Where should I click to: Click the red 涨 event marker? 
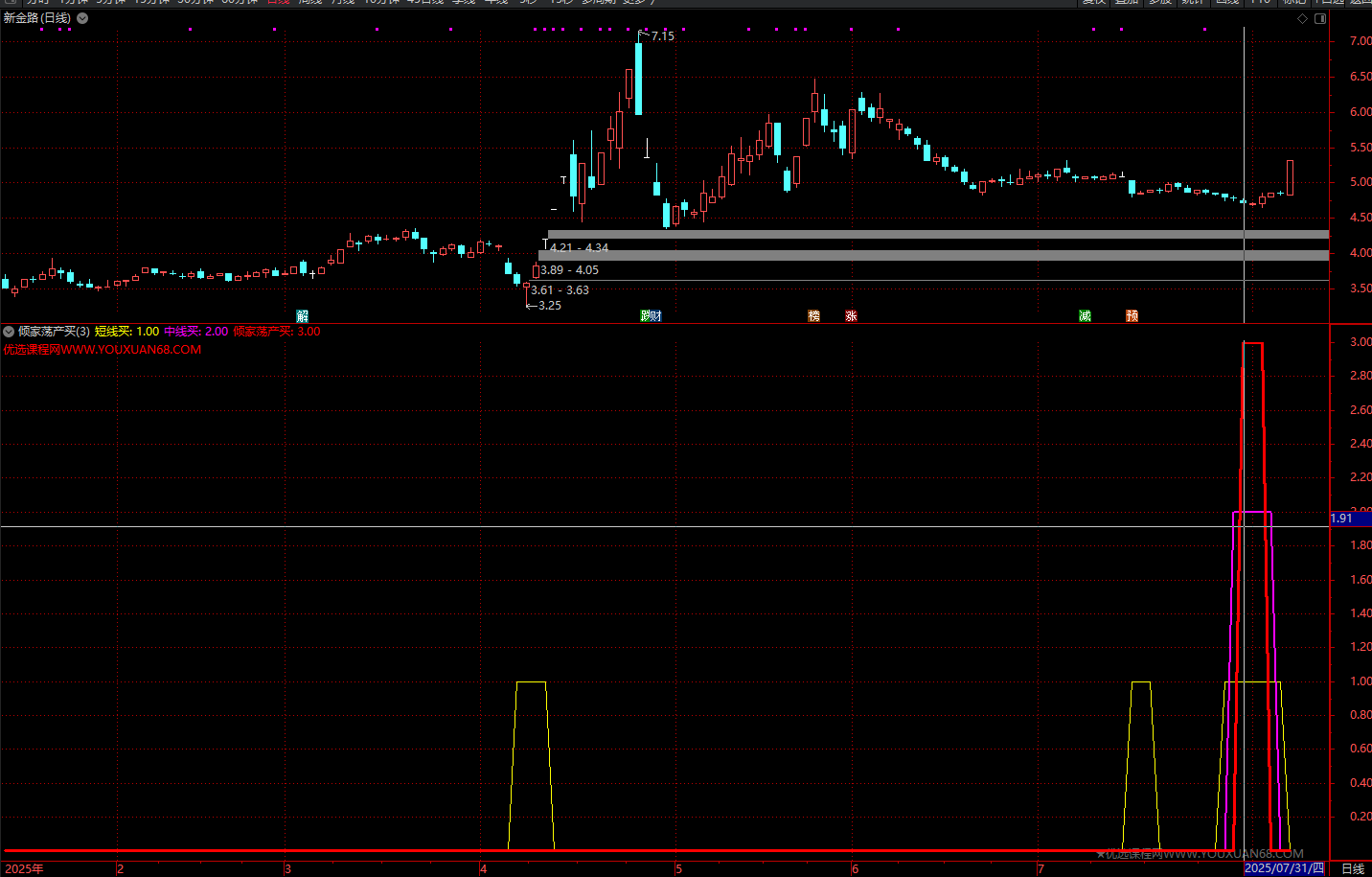pos(851,315)
